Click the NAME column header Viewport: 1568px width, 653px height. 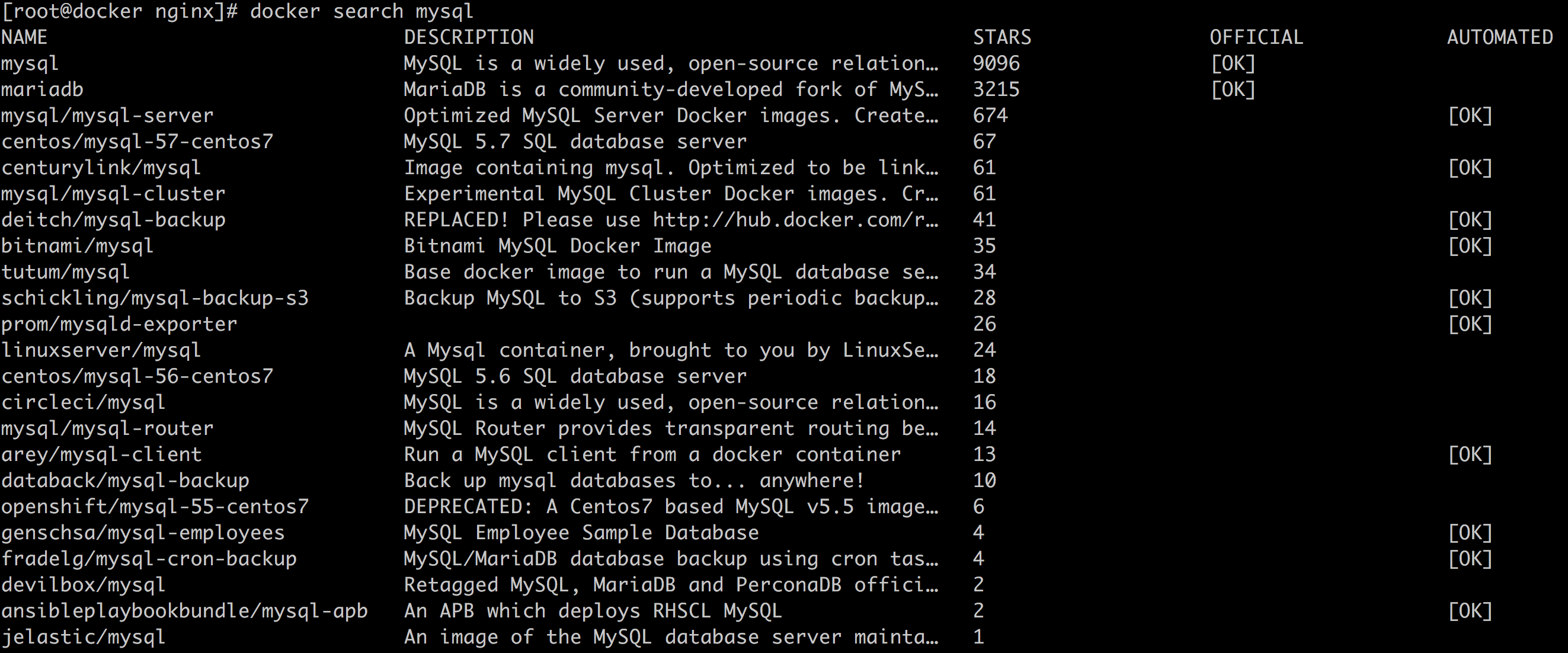[24, 38]
